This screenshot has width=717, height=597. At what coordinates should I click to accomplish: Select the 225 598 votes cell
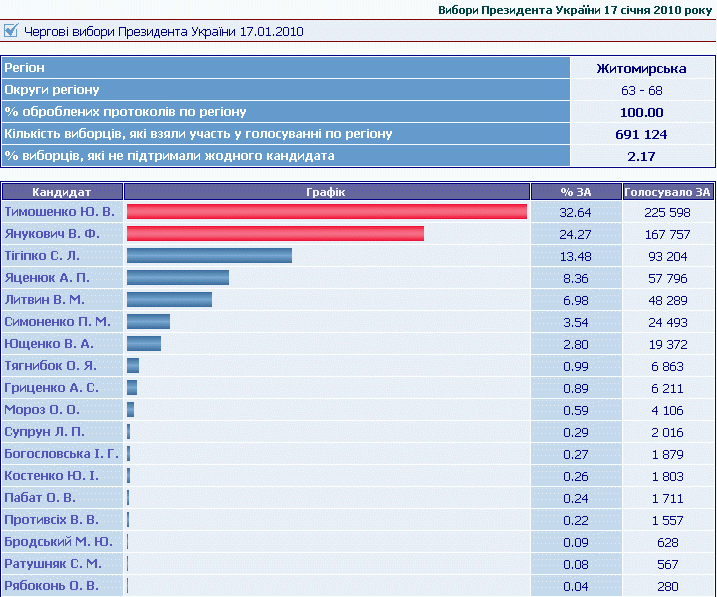[x=667, y=212]
